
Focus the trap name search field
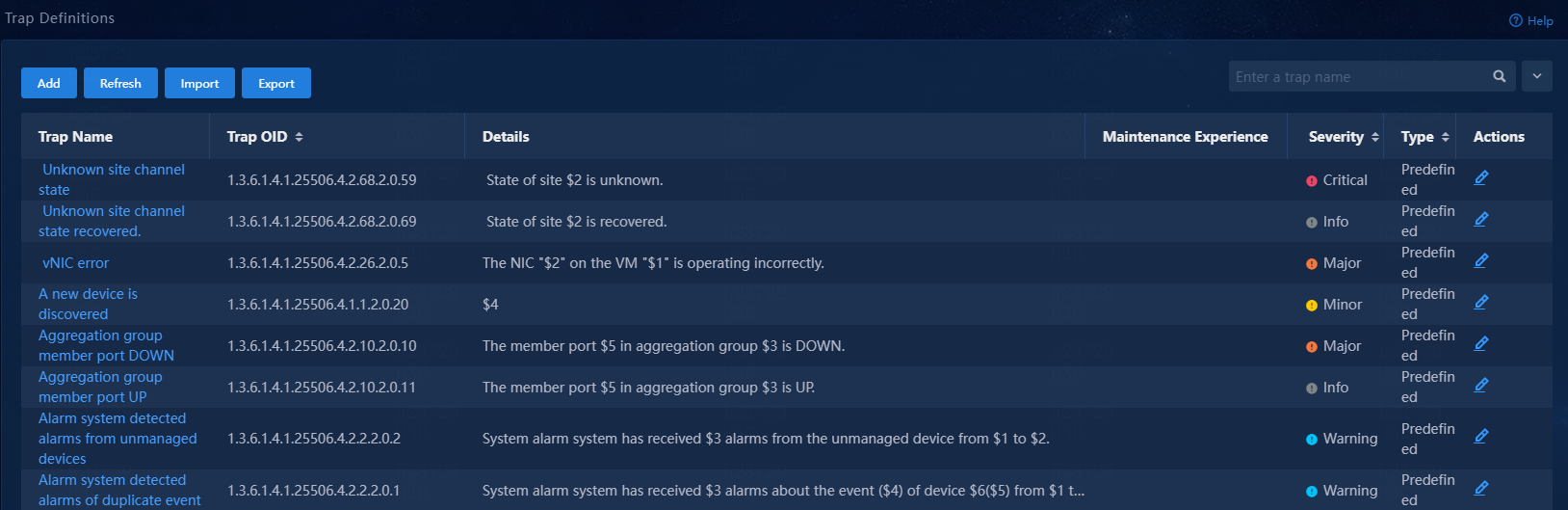tap(1358, 76)
